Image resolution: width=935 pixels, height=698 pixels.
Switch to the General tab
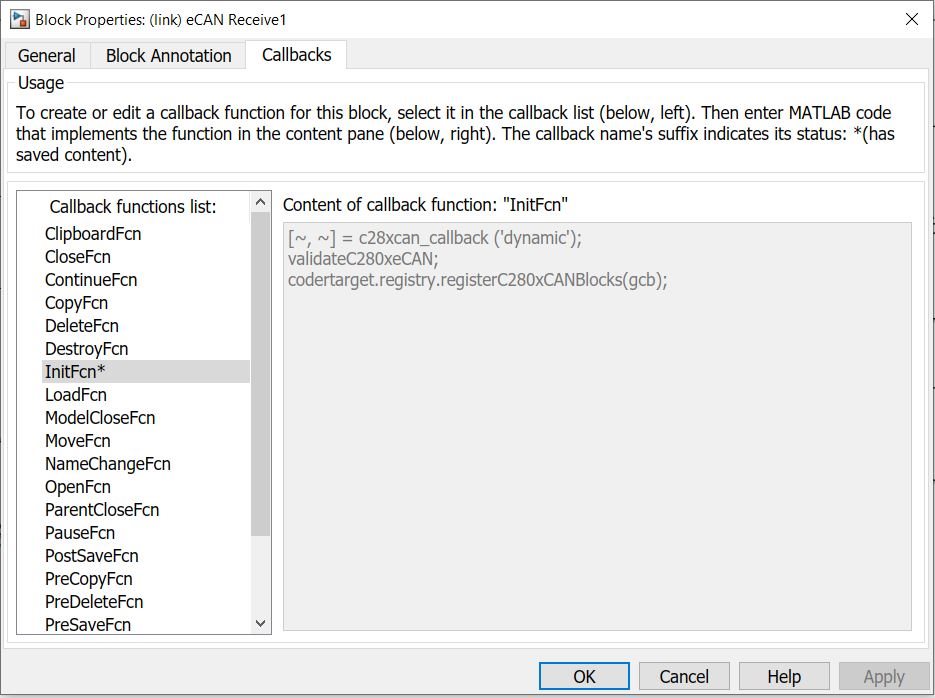(x=46, y=56)
